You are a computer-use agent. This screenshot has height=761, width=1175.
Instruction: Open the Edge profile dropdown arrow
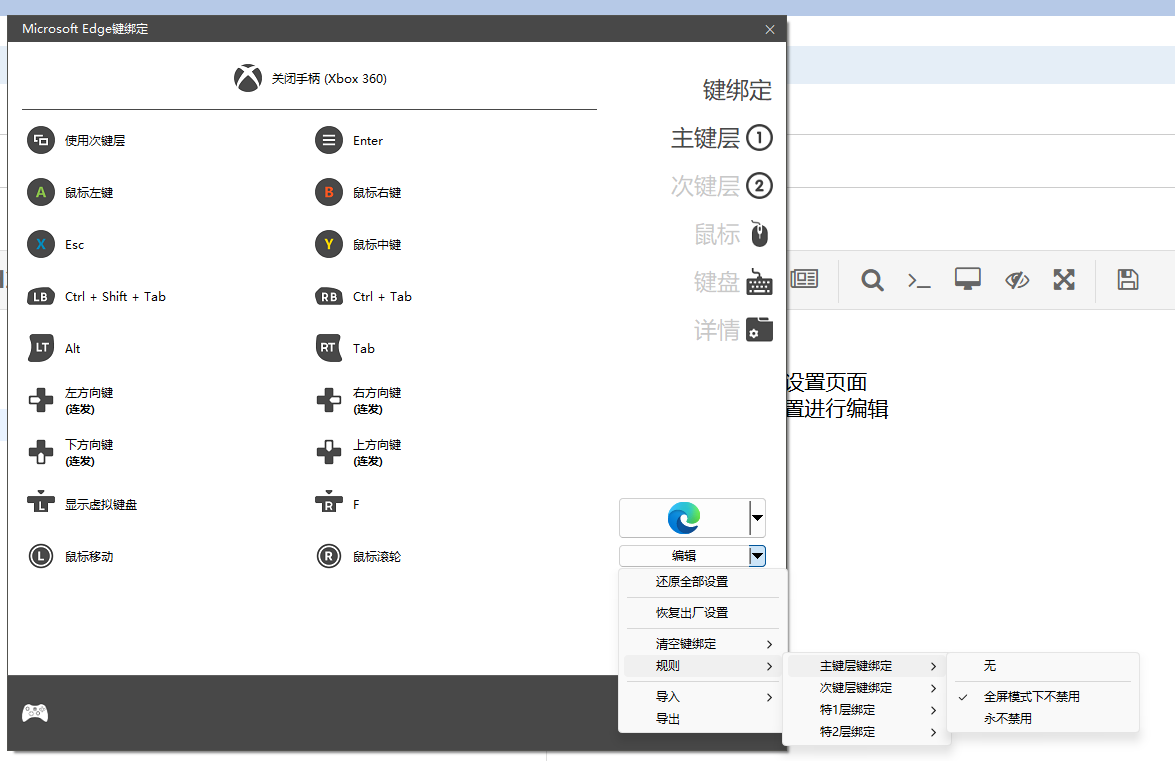click(x=758, y=518)
